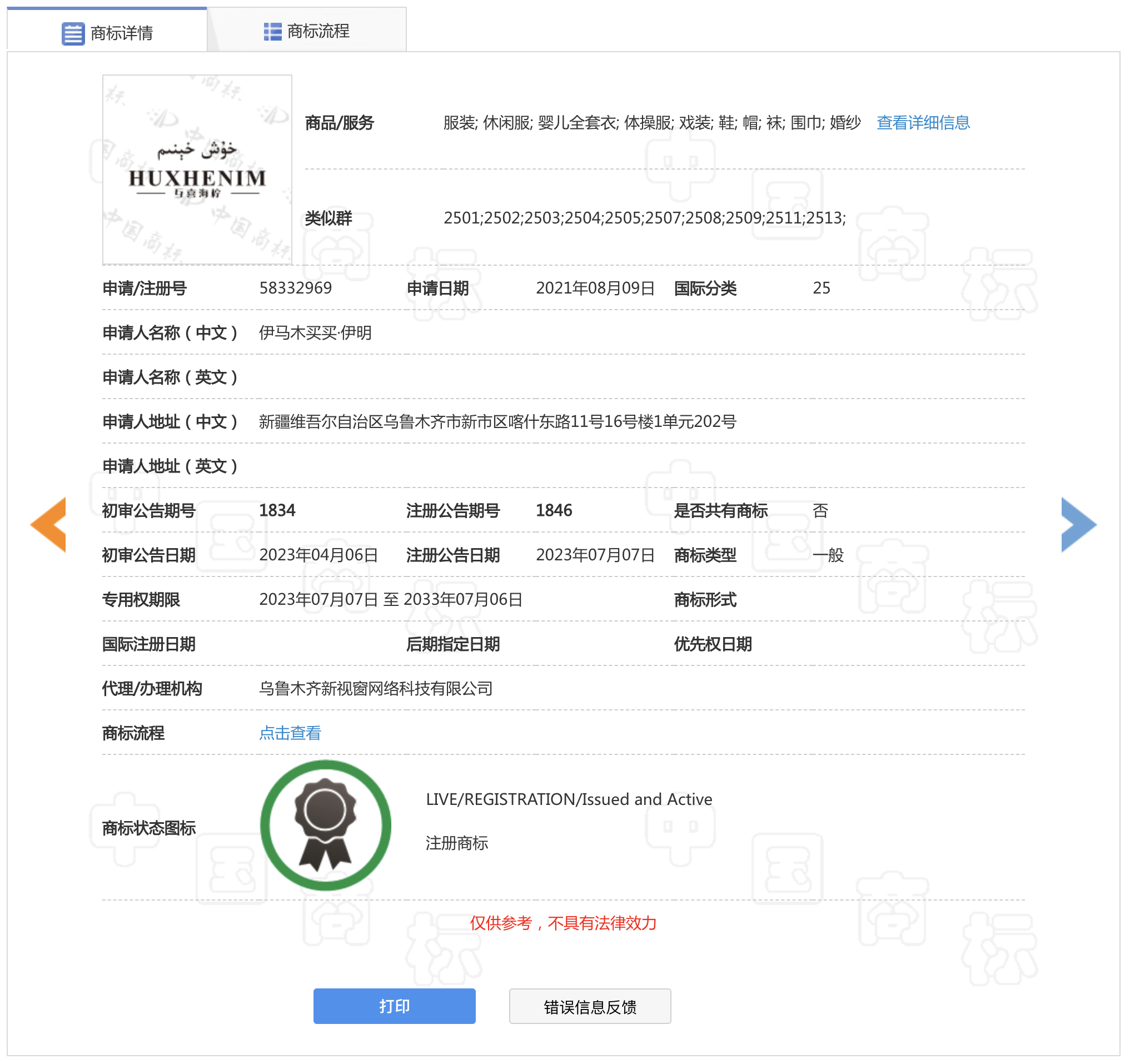Select the applicant address in Urumqi
Viewport: 1125px width, 1064px height.
[x=497, y=421]
